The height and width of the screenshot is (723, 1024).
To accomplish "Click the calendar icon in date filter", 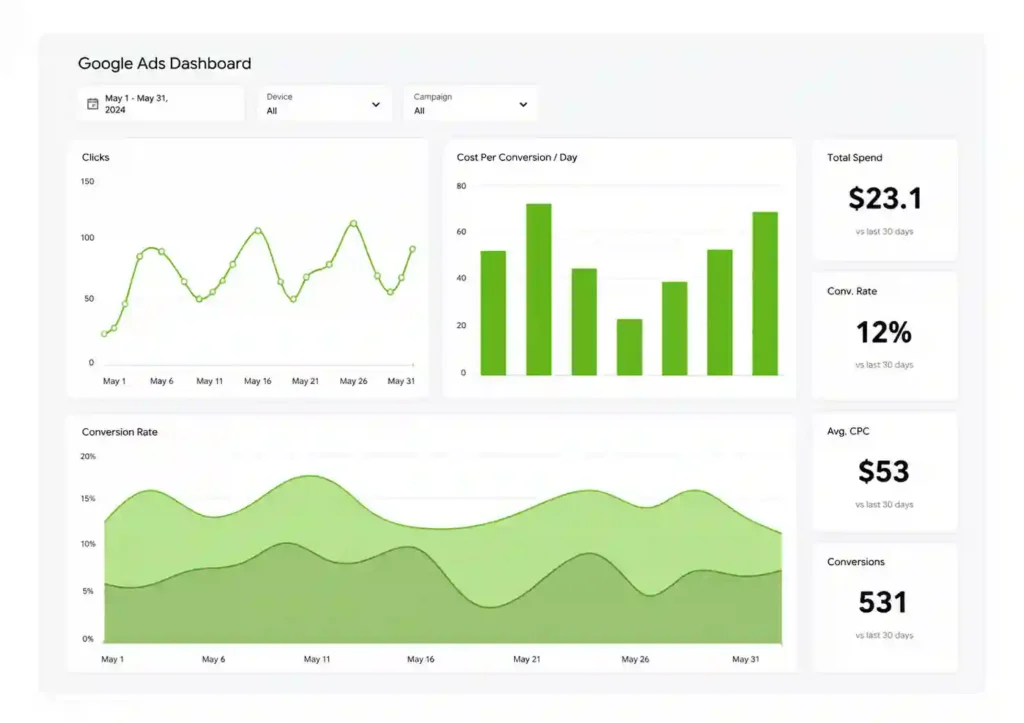I will pos(93,104).
